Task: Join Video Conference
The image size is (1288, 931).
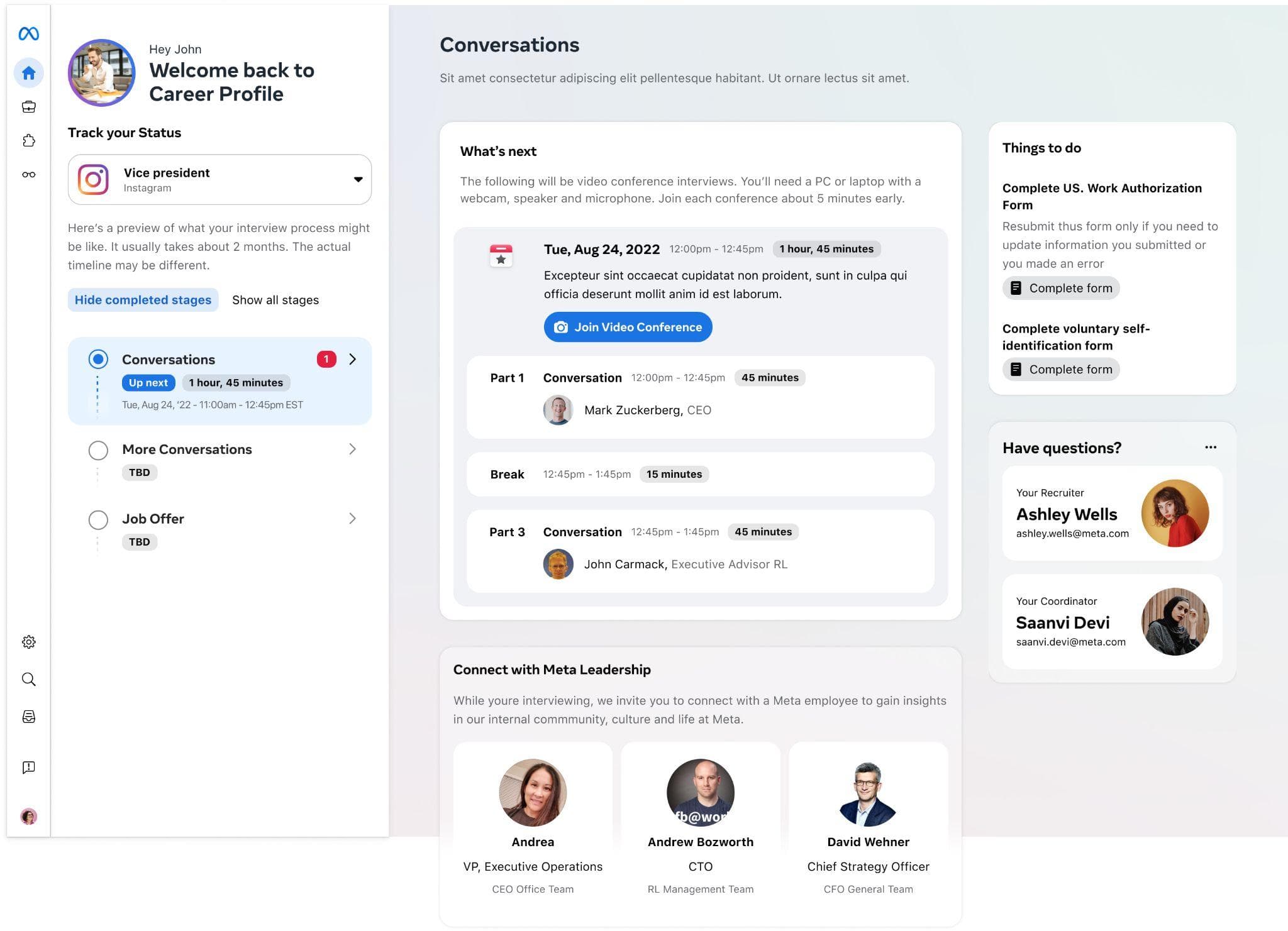Action: (628, 327)
